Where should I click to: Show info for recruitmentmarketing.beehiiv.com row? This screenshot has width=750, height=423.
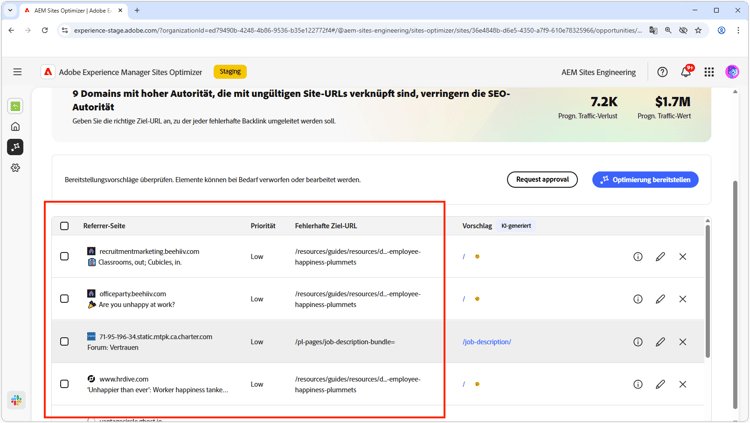click(638, 256)
